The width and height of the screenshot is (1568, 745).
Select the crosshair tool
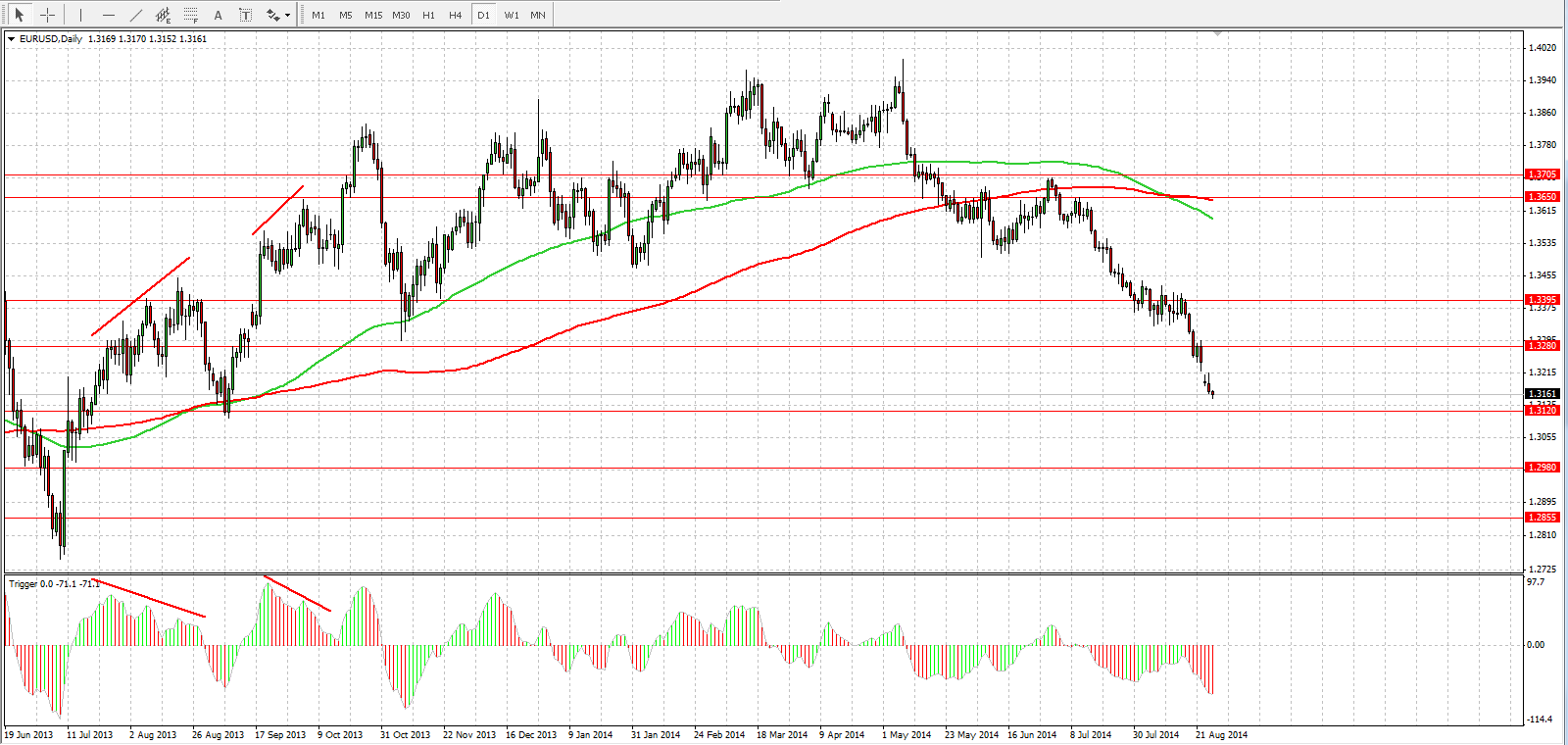click(47, 15)
